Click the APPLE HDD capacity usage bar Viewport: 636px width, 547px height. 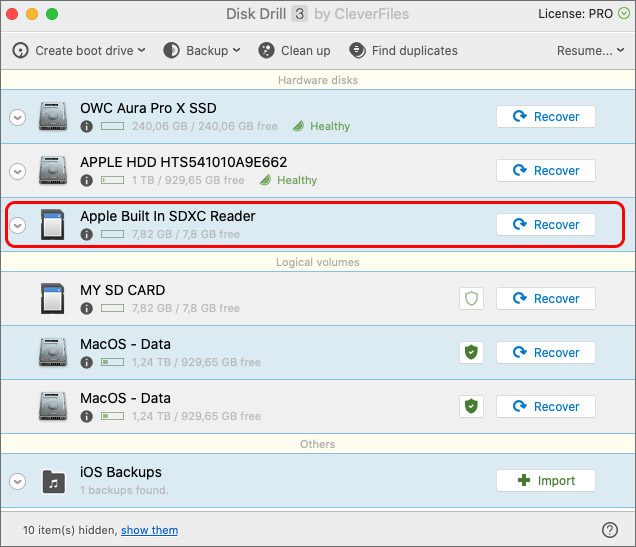112,180
